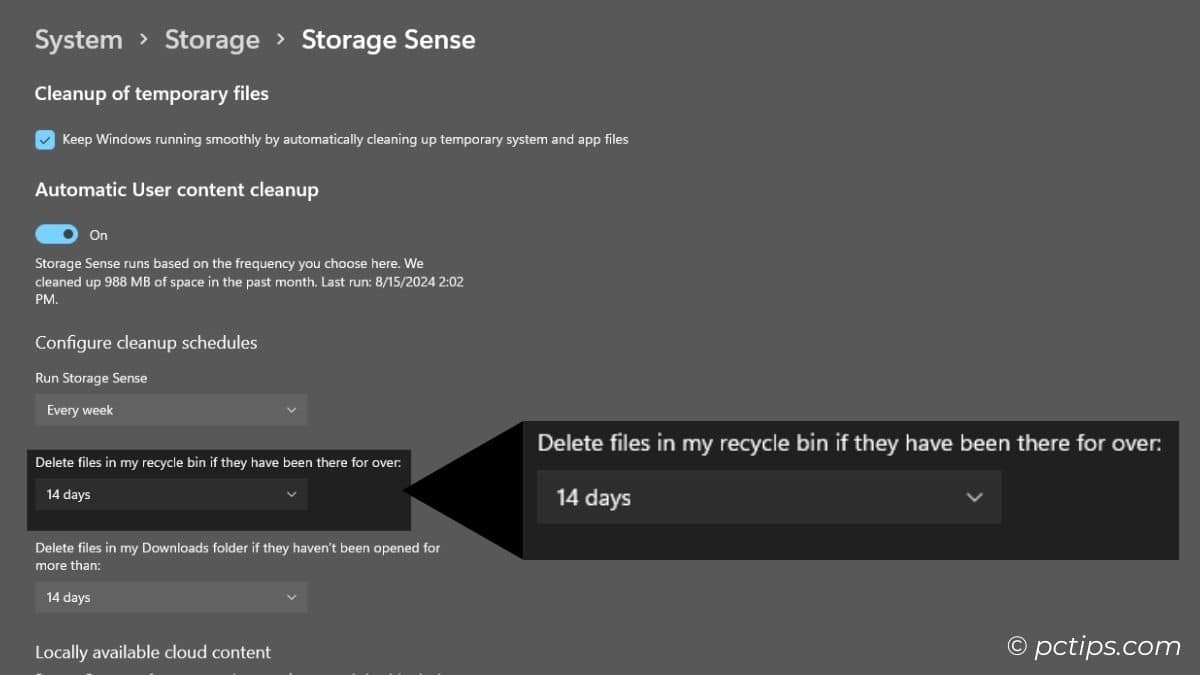Expand the enlarged recycle bin retention dropdown
The image size is (1200, 675).
pyautogui.click(x=768, y=497)
